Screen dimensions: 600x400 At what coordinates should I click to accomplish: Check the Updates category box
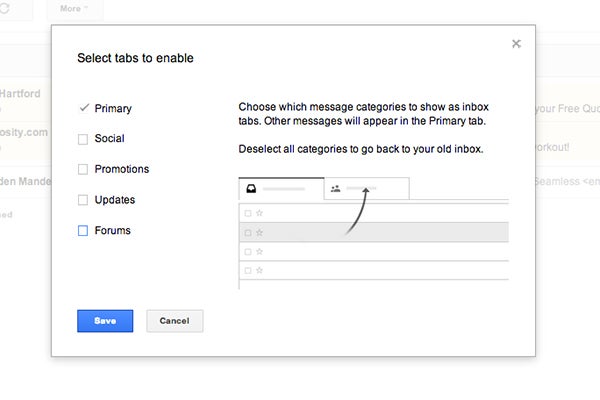(x=83, y=200)
